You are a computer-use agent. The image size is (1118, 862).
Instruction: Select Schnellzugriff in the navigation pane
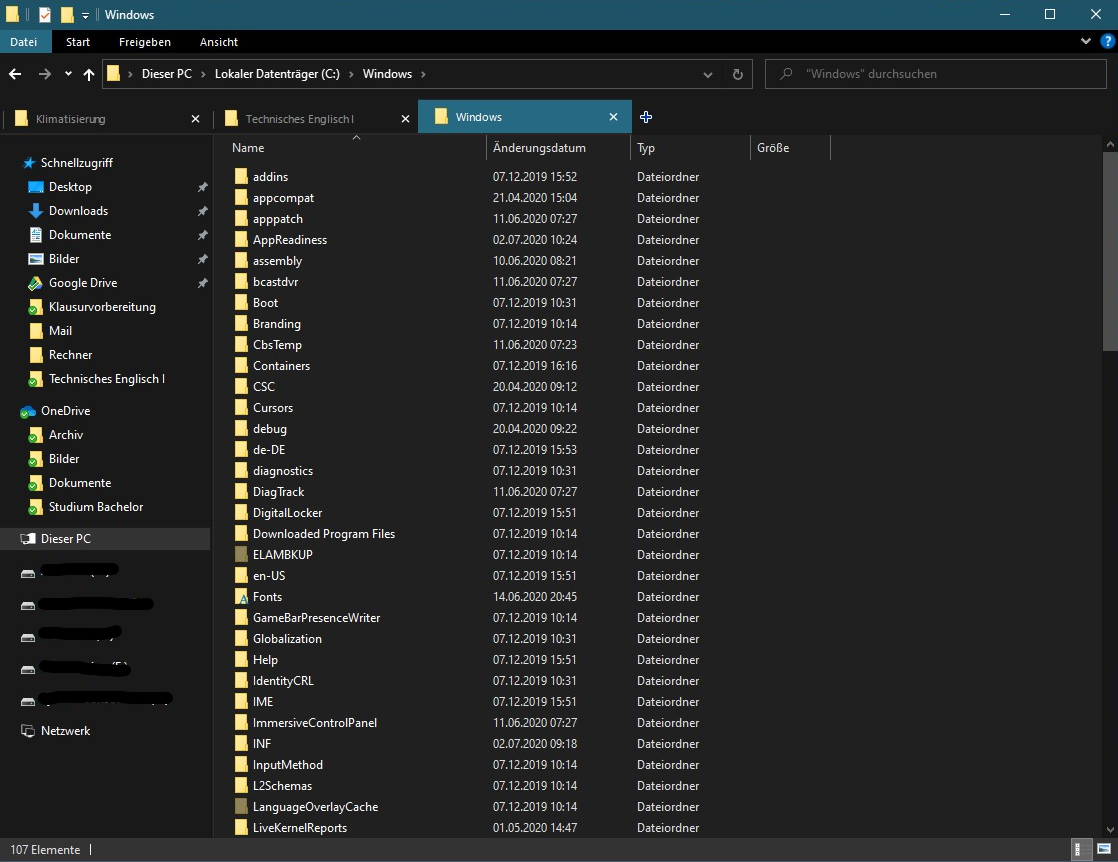76,163
